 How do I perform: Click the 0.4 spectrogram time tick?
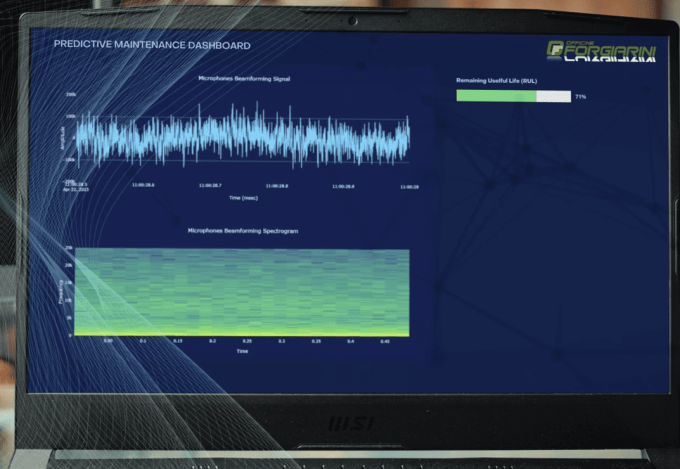click(x=350, y=341)
